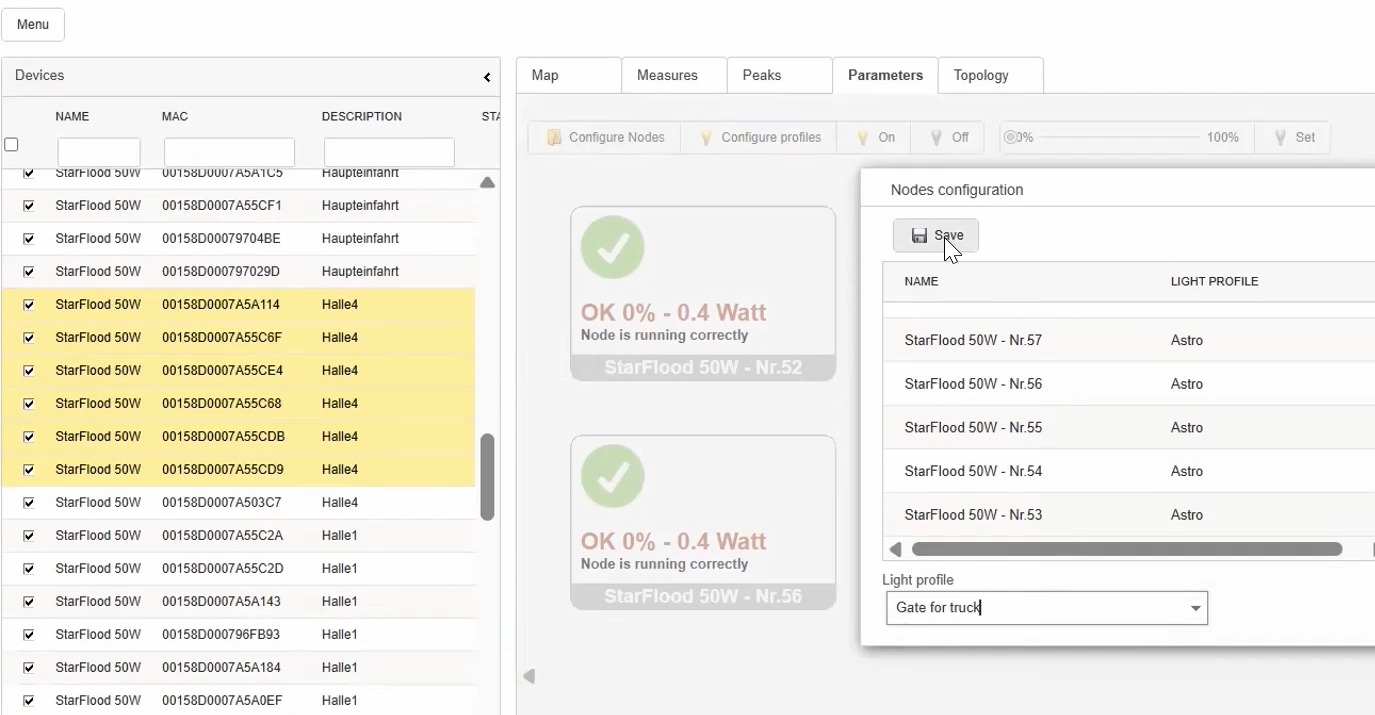This screenshot has height=715, width=1375.
Task: Click Astro profile cell of Nr.57
Action: pos(1187,340)
